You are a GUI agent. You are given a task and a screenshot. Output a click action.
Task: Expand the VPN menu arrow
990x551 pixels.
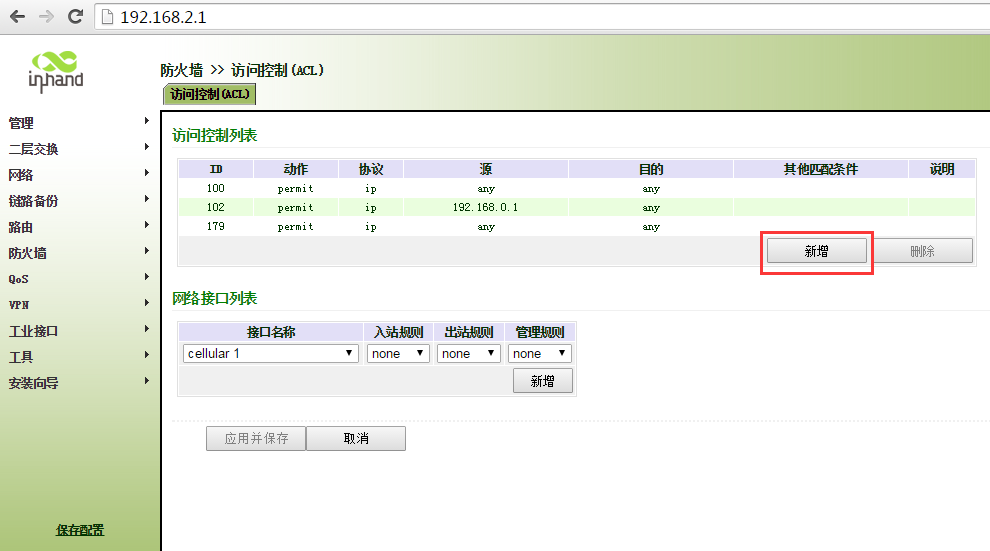tap(147, 303)
